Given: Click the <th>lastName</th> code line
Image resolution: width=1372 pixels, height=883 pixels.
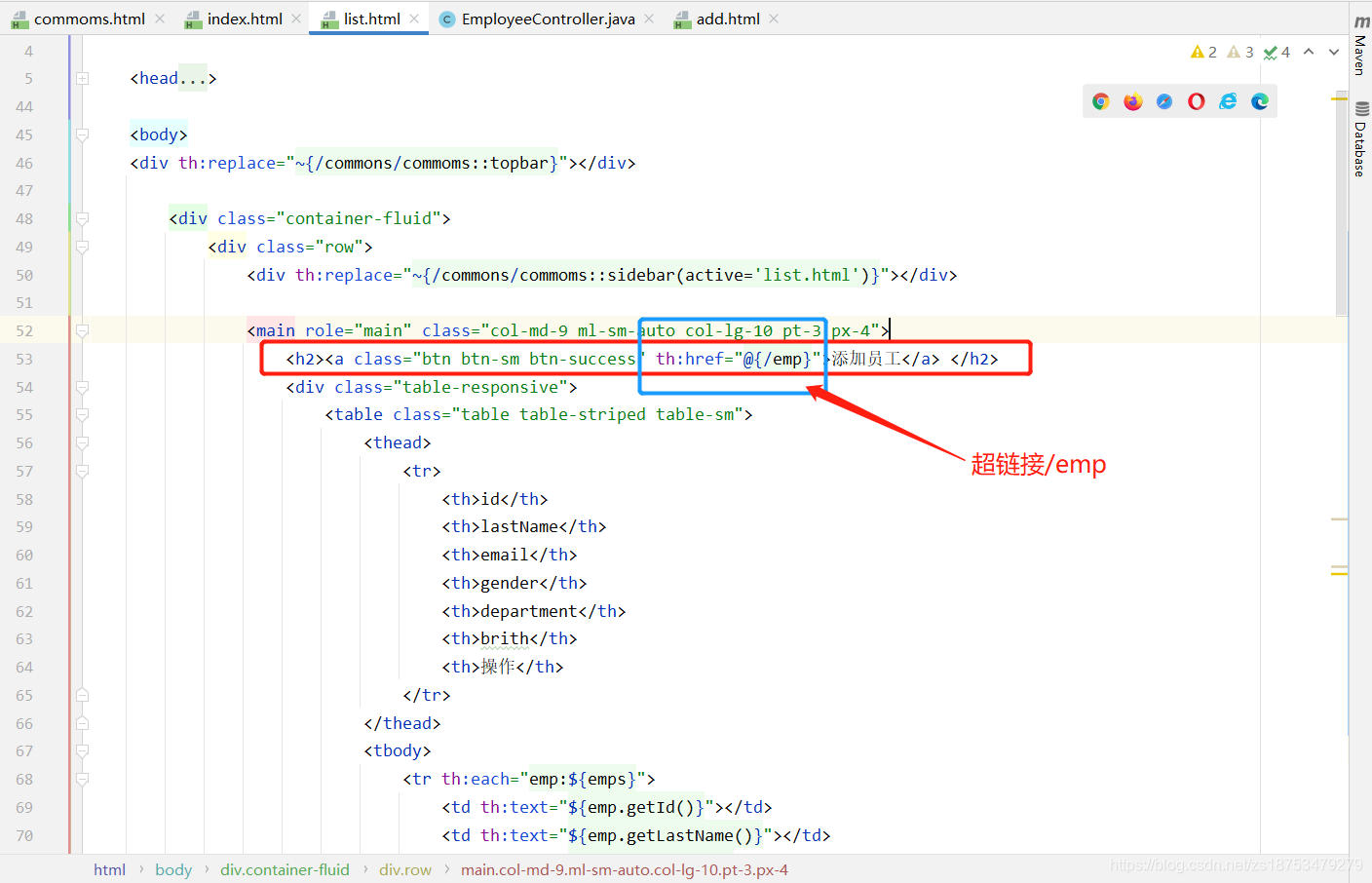Looking at the screenshot, I should (524, 526).
